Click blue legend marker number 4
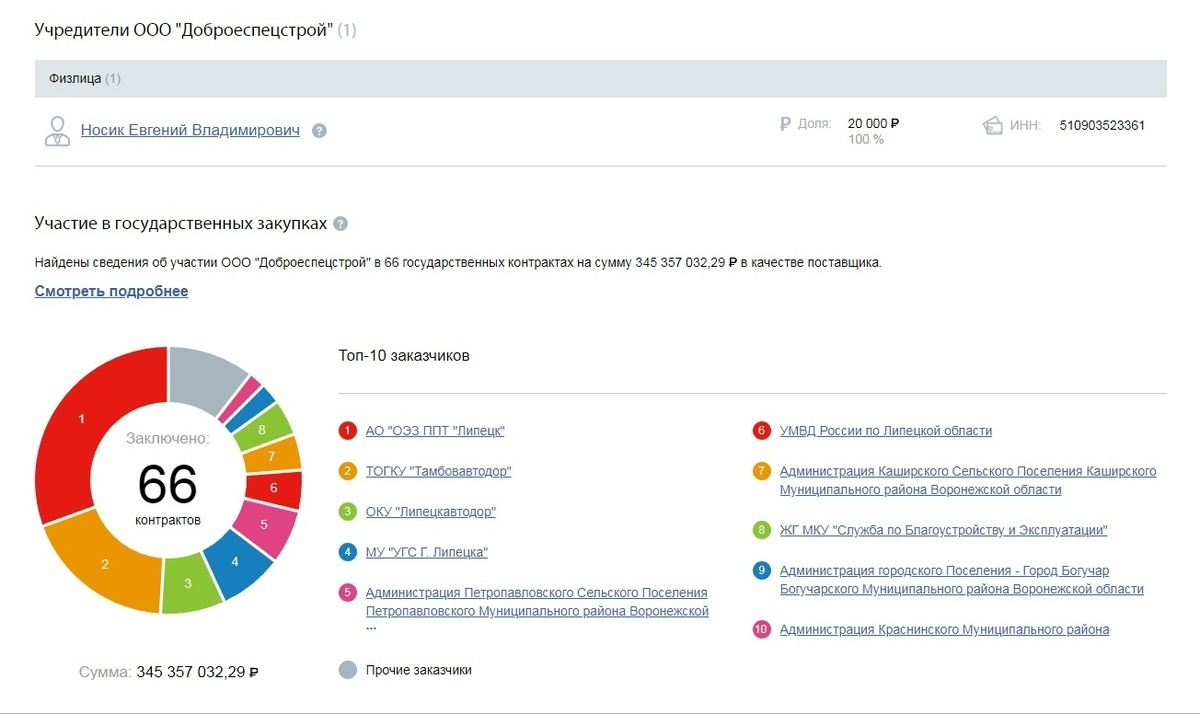Viewport: 1200px width, 714px height. point(348,552)
